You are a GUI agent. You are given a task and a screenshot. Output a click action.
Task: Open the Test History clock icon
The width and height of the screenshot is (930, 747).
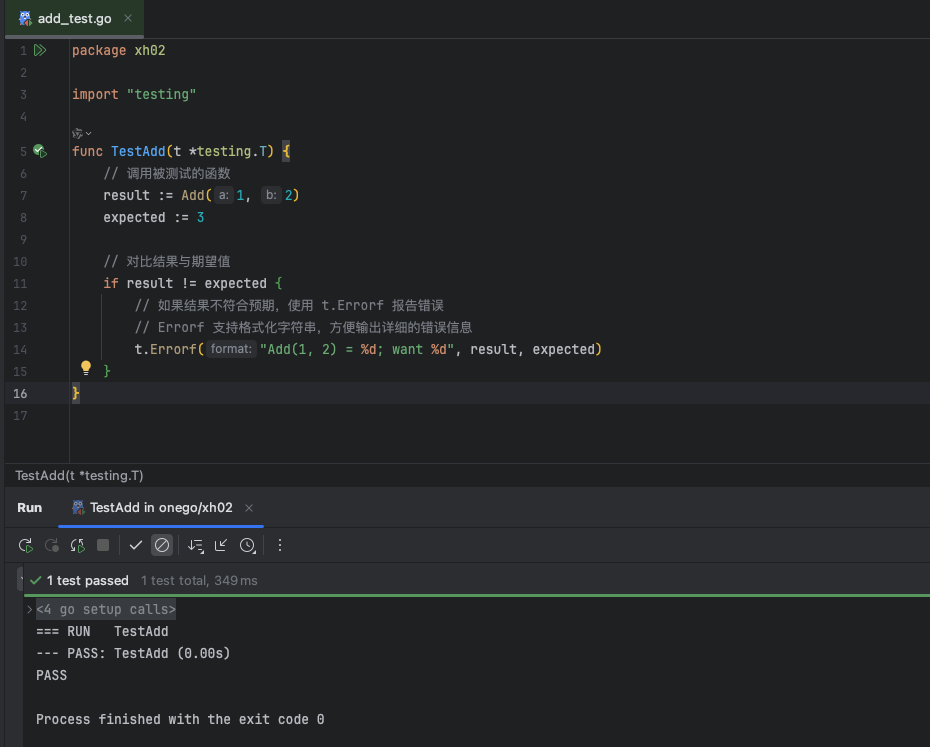point(247,545)
